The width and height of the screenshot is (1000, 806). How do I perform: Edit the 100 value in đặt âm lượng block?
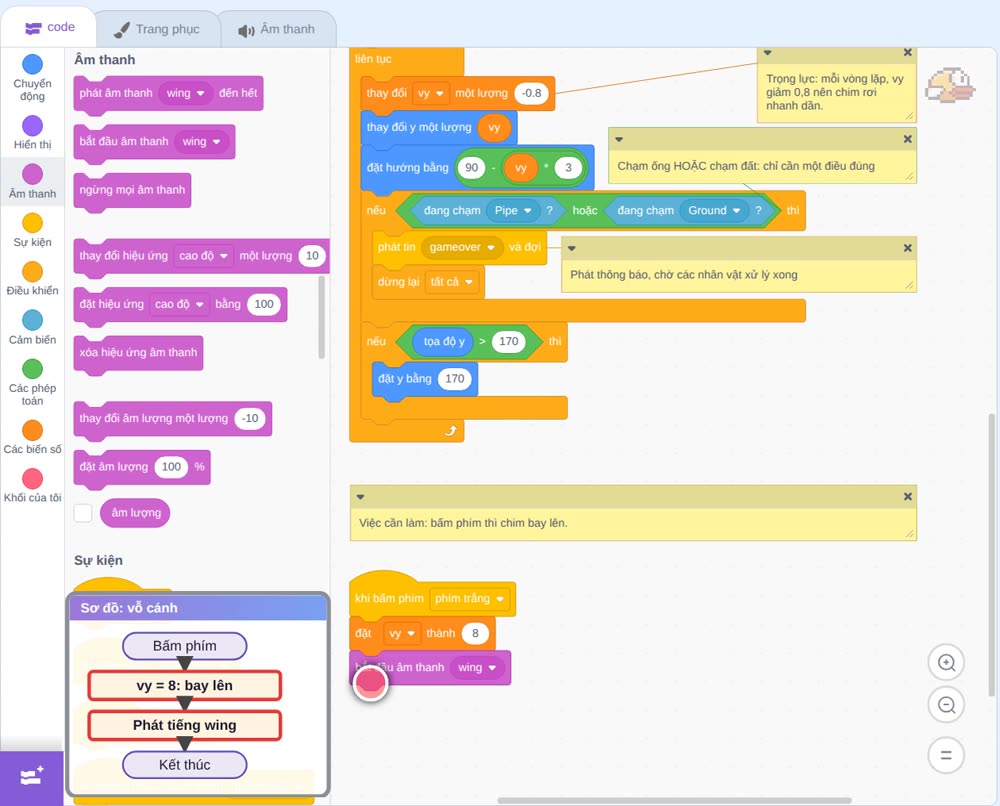171,467
